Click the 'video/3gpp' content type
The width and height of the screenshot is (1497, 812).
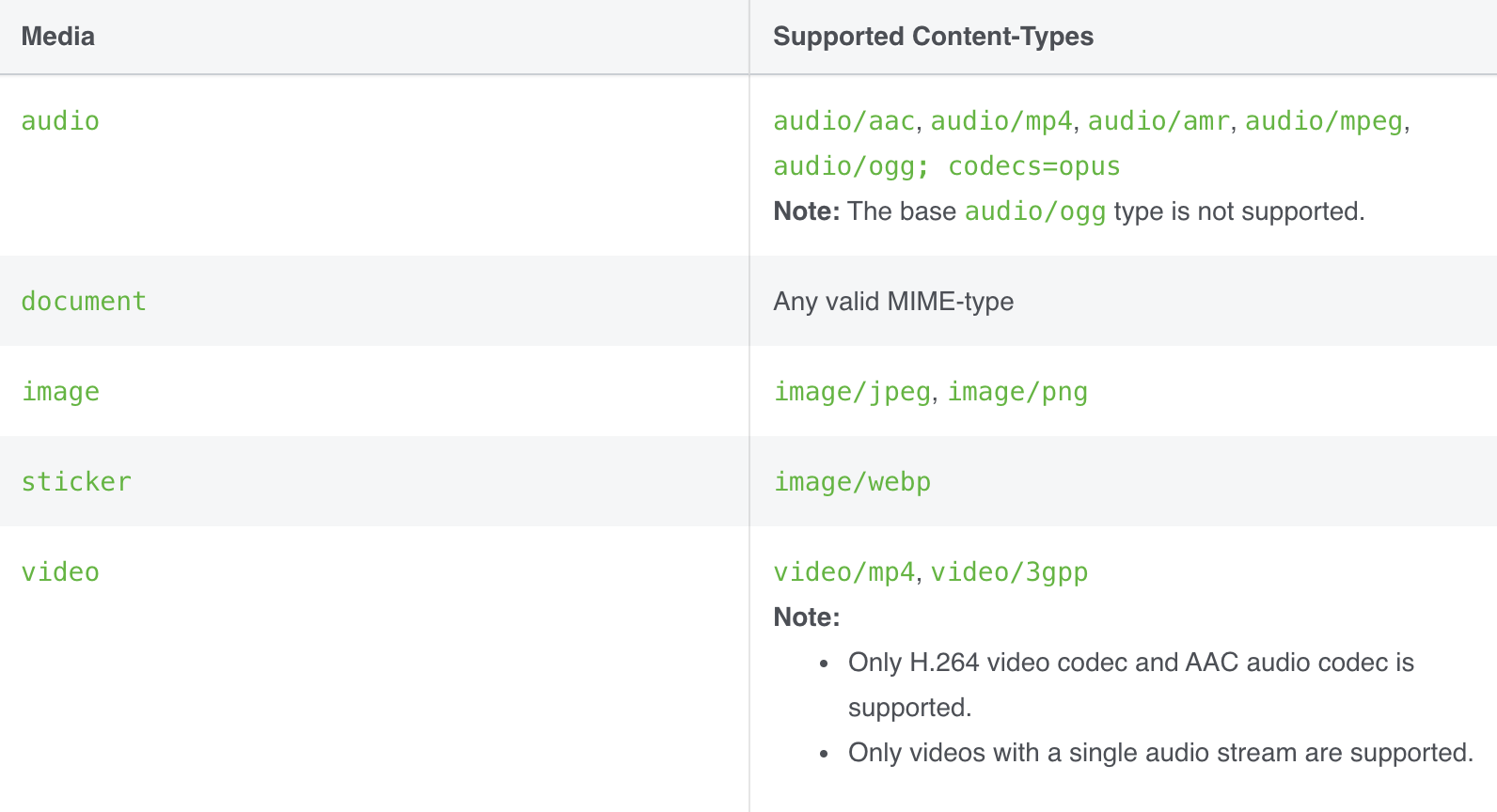1009,572
